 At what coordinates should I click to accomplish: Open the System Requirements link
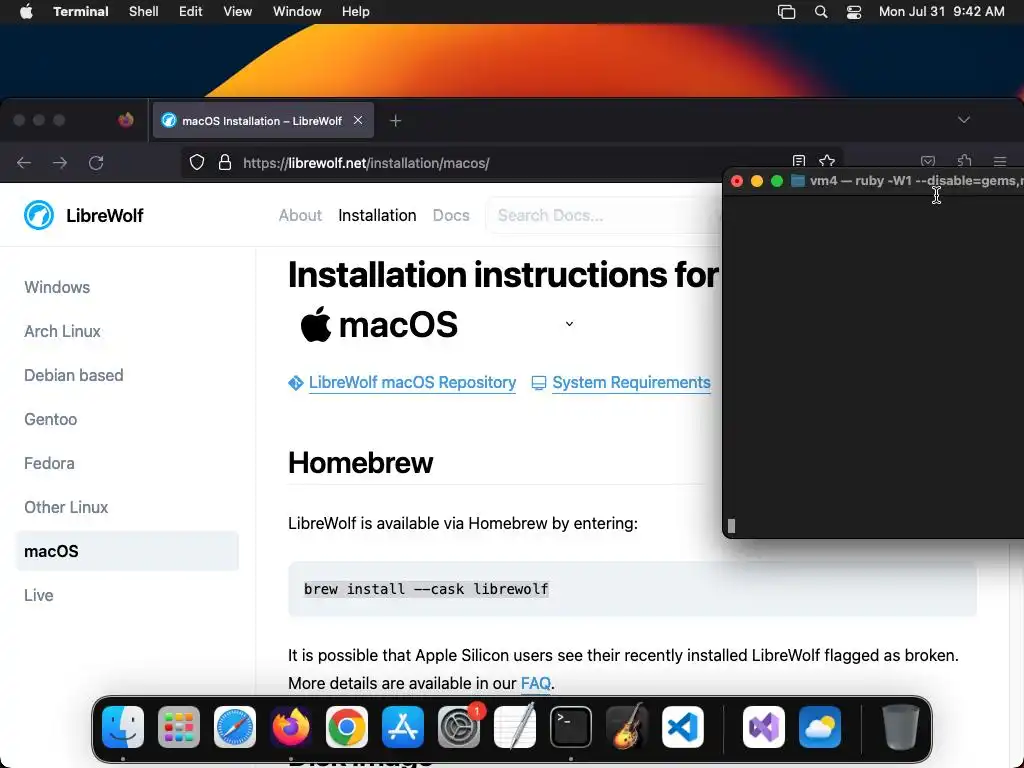631,383
